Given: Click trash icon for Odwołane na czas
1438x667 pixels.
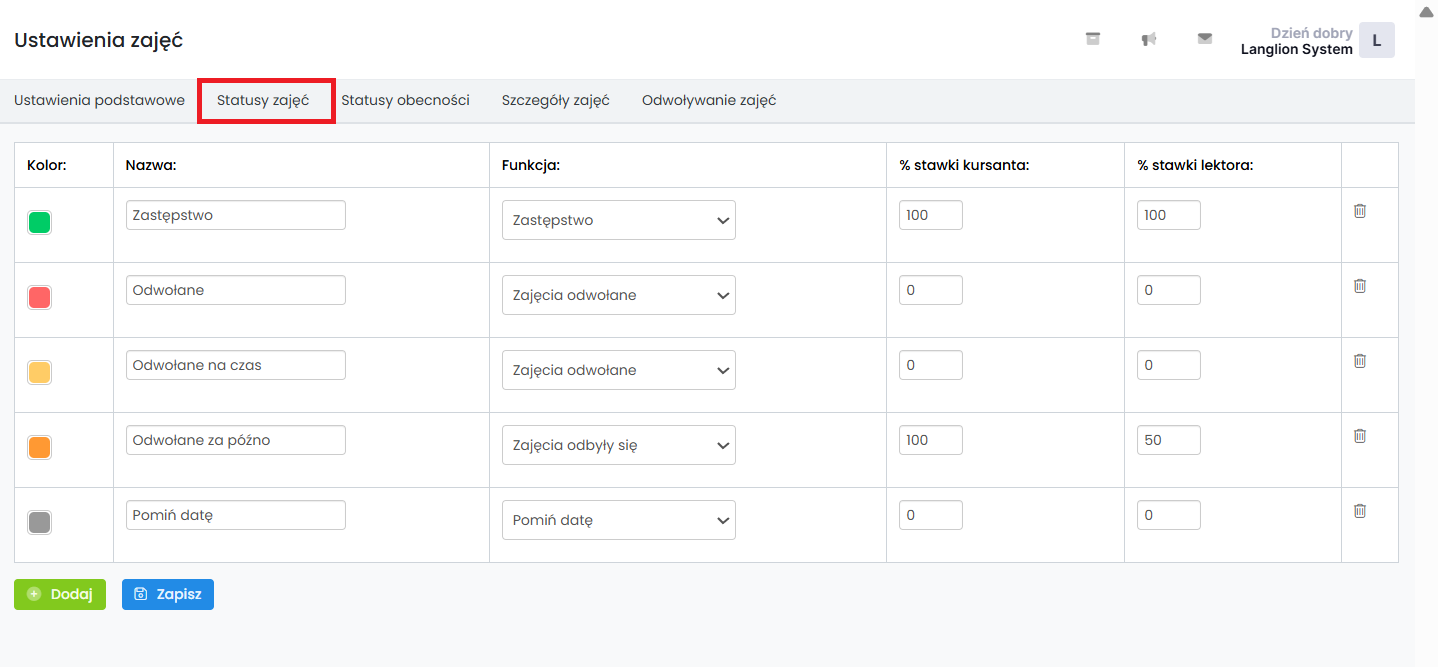Looking at the screenshot, I should click(x=1359, y=361).
